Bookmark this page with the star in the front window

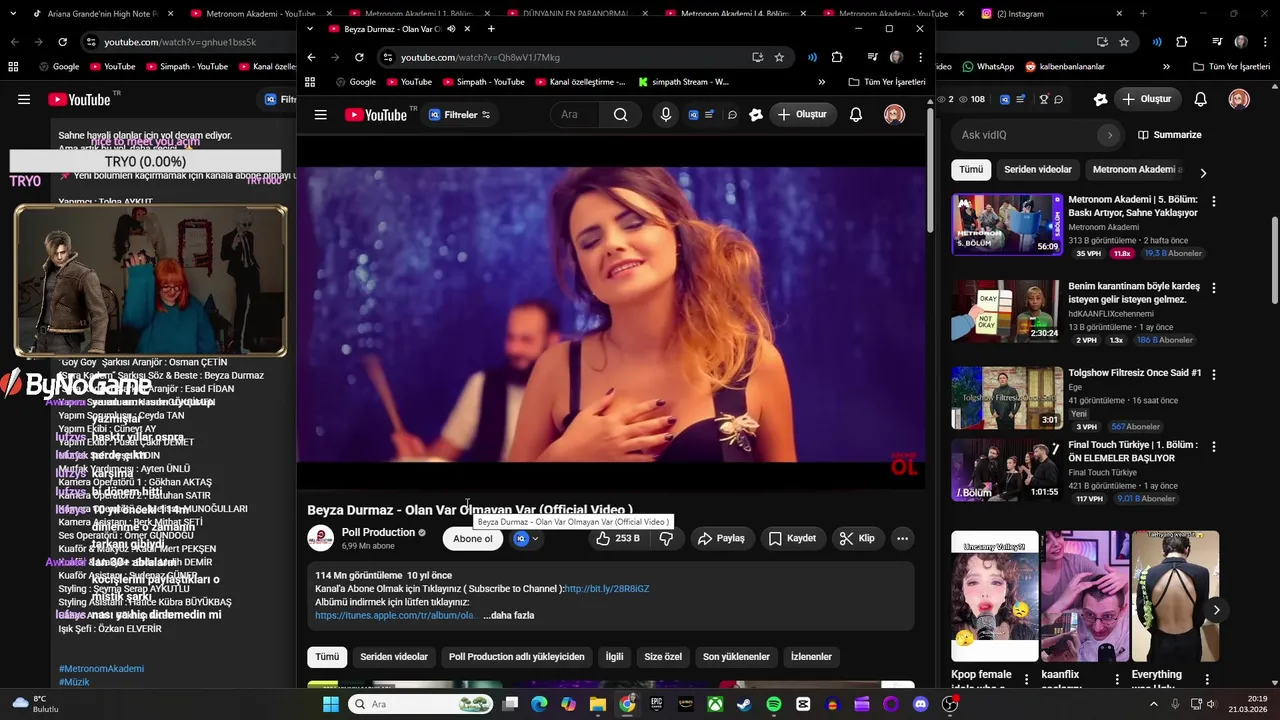[x=779, y=57]
